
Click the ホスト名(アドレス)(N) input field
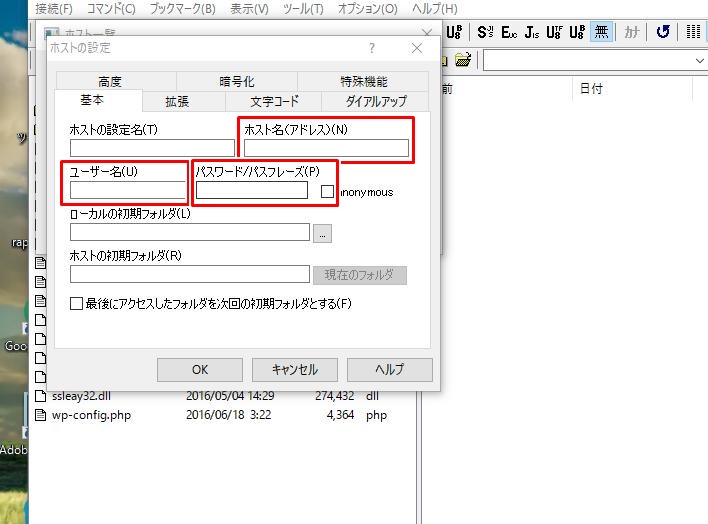pos(326,148)
